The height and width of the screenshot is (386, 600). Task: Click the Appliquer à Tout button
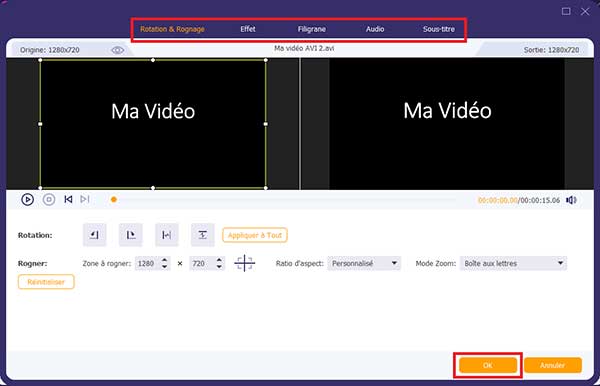255,235
